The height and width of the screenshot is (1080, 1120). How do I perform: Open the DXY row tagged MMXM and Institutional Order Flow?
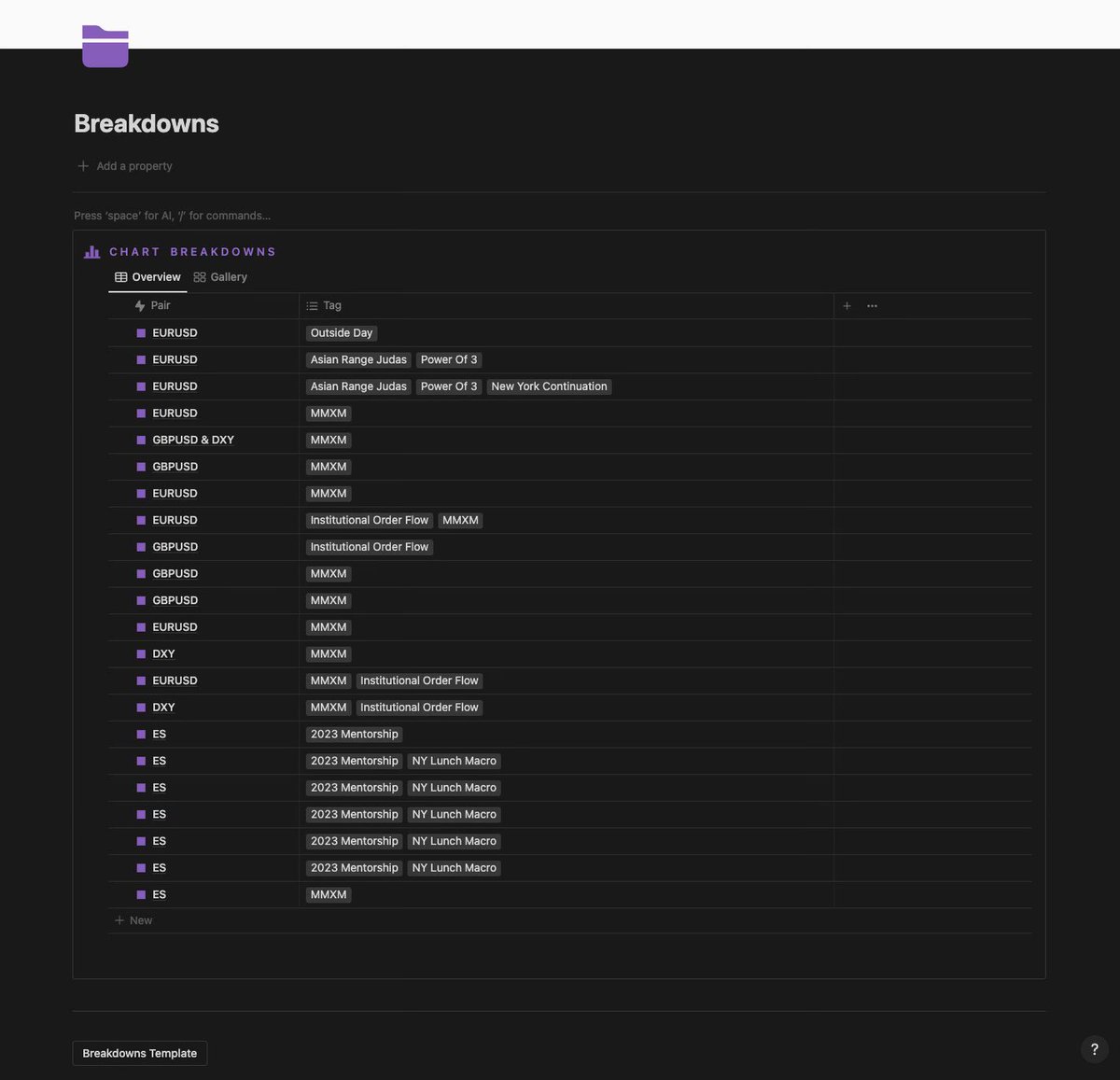click(163, 708)
